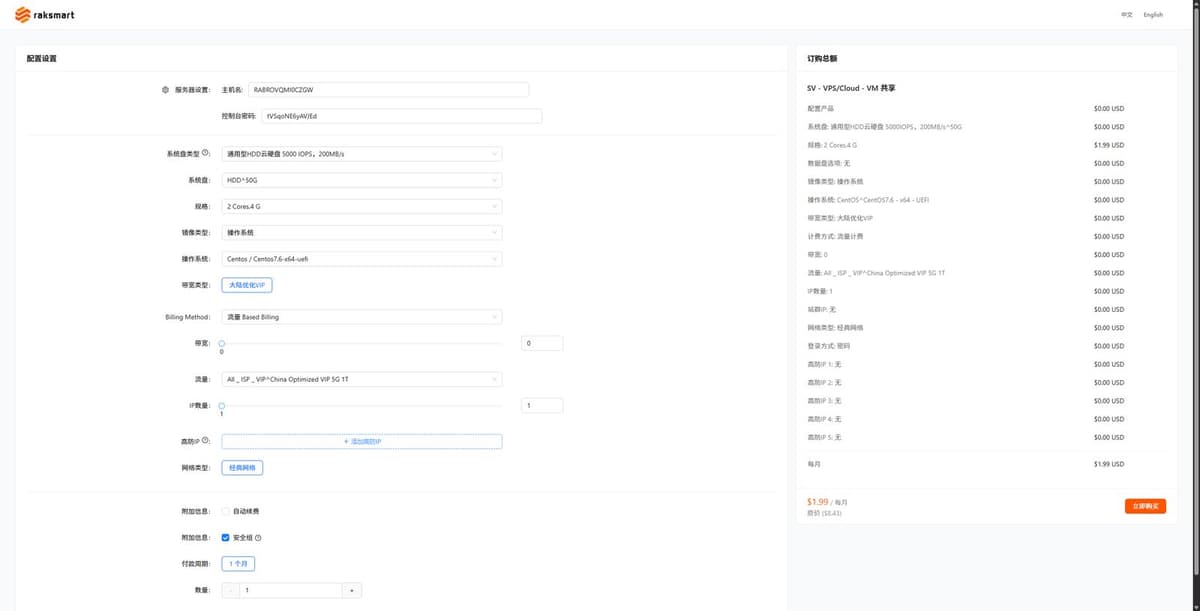The width and height of the screenshot is (1200, 611).
Task: Open the 操作系统 Centos dropdown
Action: click(x=362, y=259)
